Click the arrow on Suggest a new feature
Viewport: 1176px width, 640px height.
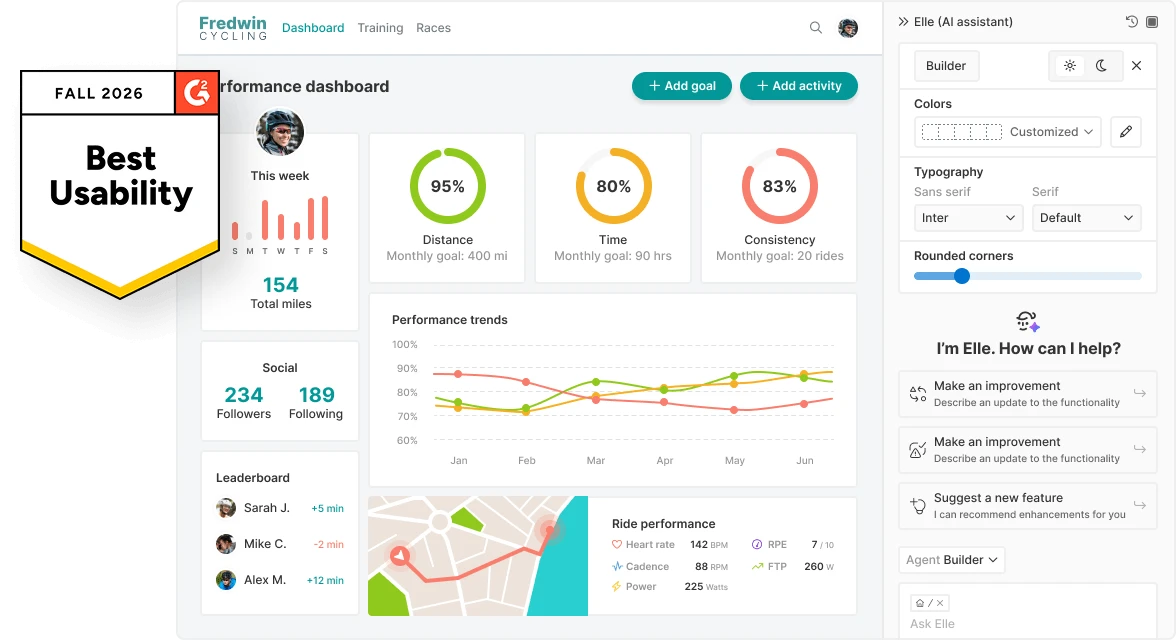(x=1139, y=505)
